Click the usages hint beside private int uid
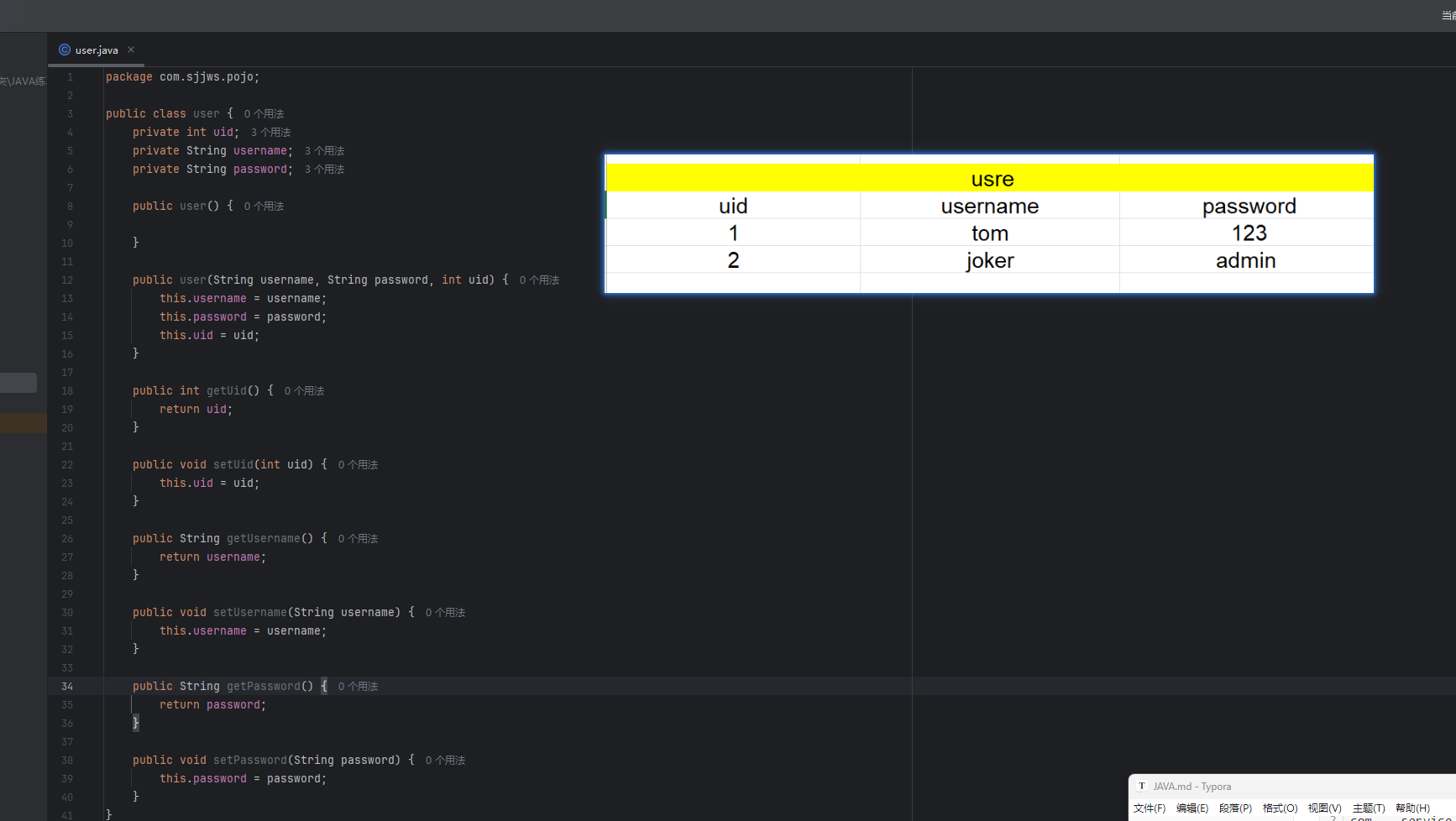1456x821 pixels. (270, 133)
